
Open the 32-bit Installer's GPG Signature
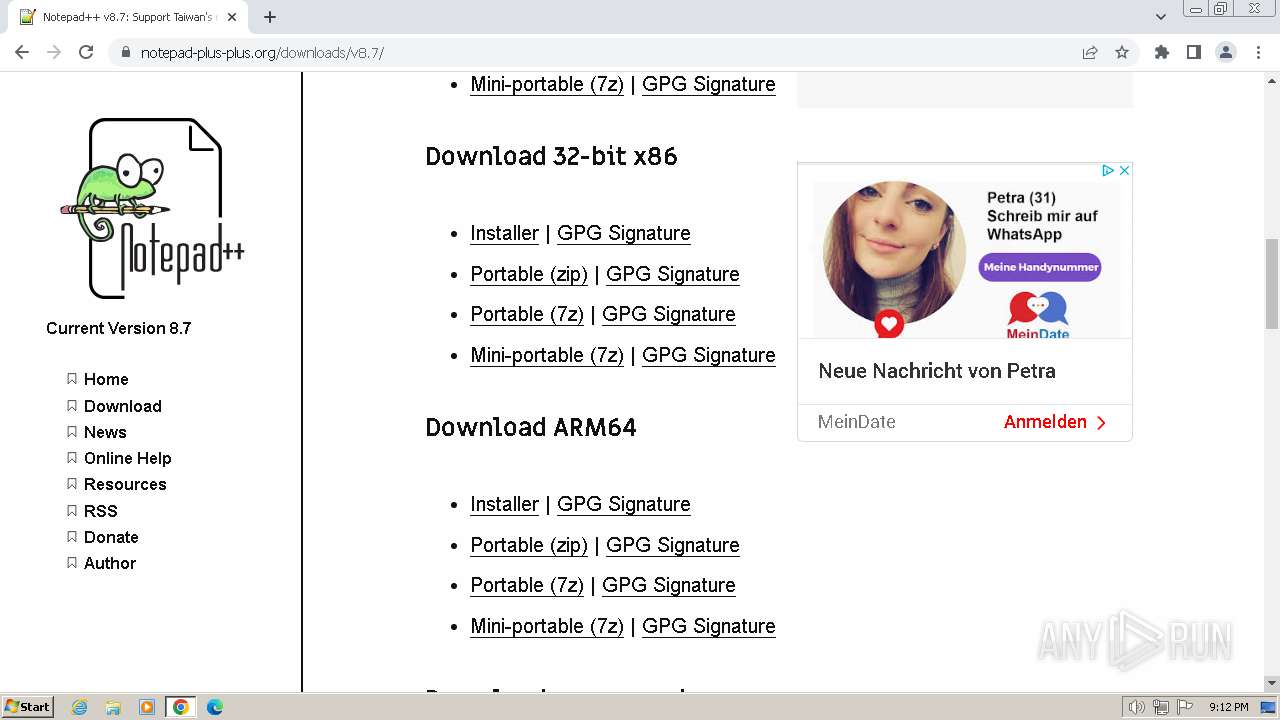pos(624,233)
